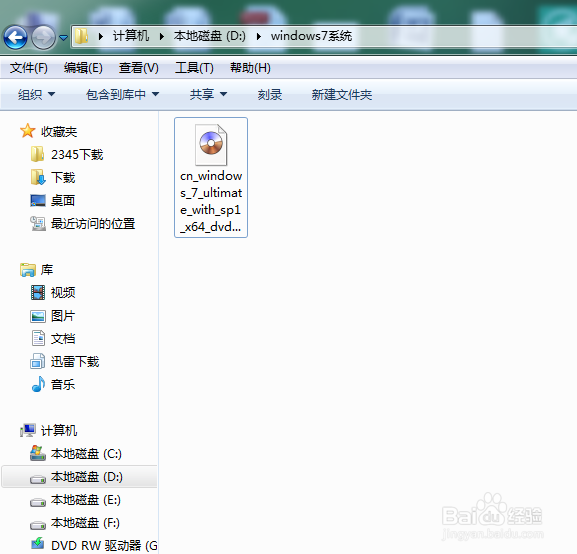Click the 迅雷下载 library icon

pyautogui.click(x=38, y=361)
